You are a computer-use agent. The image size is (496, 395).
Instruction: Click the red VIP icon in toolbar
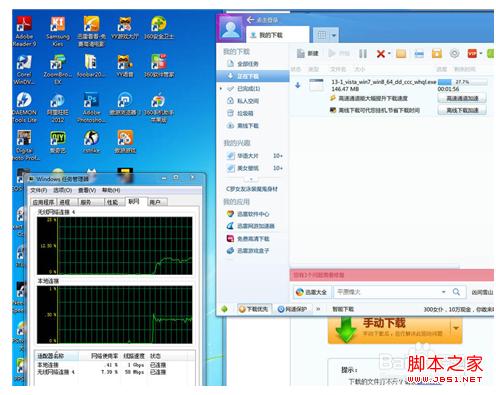pyautogui.click(x=472, y=53)
